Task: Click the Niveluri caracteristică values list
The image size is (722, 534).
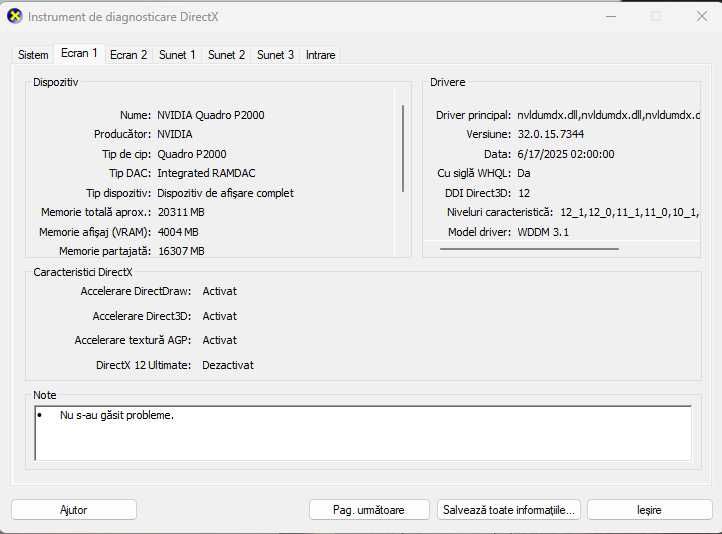Action: [629, 212]
